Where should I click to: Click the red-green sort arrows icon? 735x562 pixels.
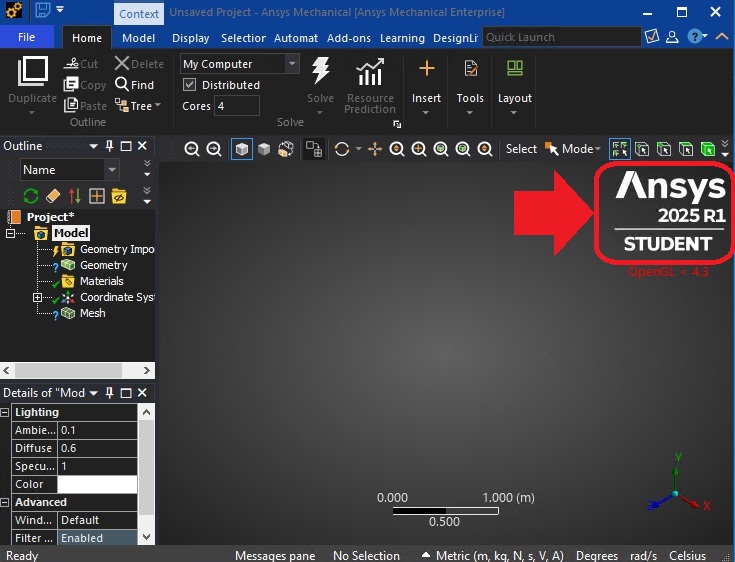coord(75,195)
